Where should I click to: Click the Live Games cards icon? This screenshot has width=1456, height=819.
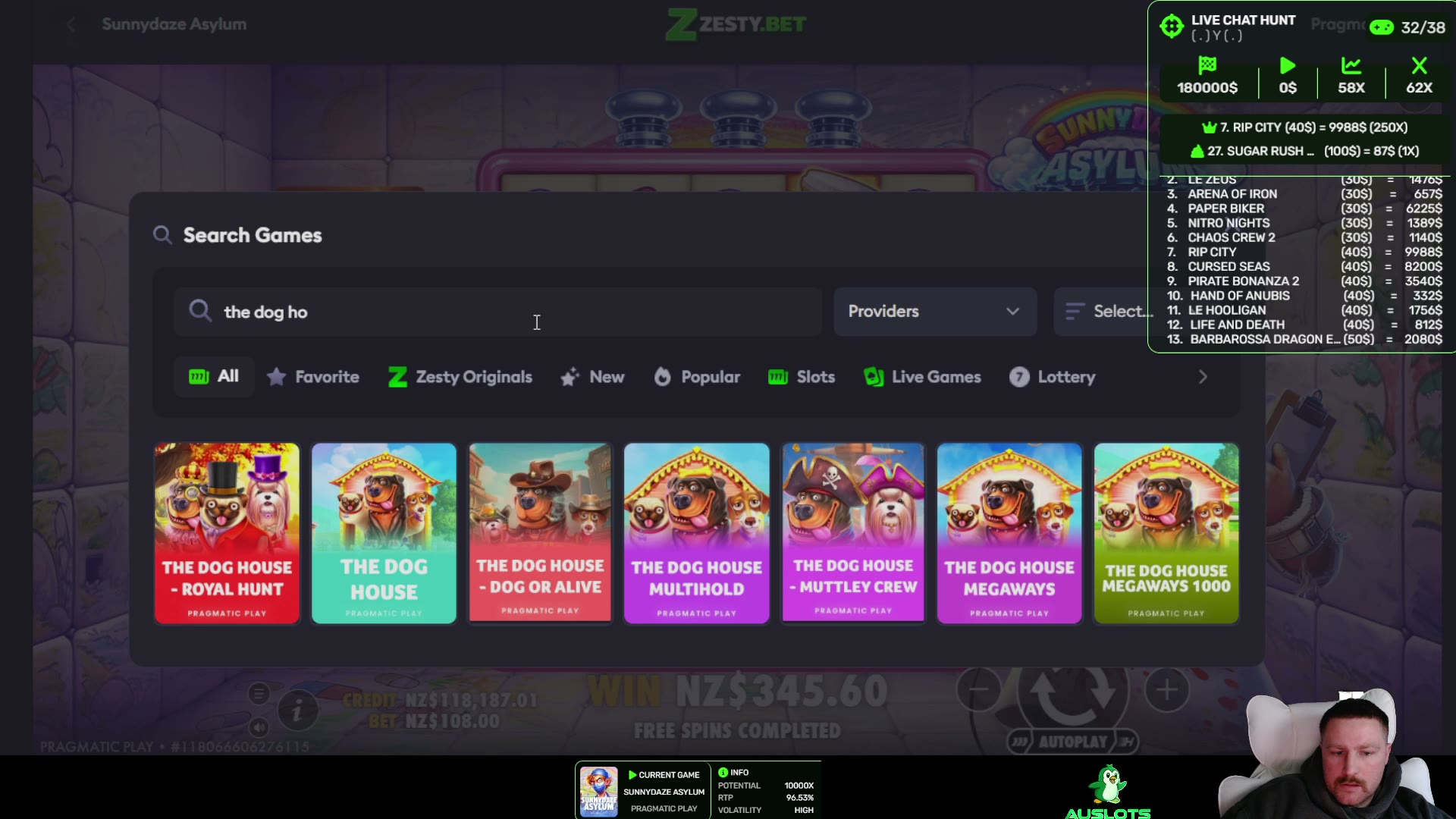[874, 377]
